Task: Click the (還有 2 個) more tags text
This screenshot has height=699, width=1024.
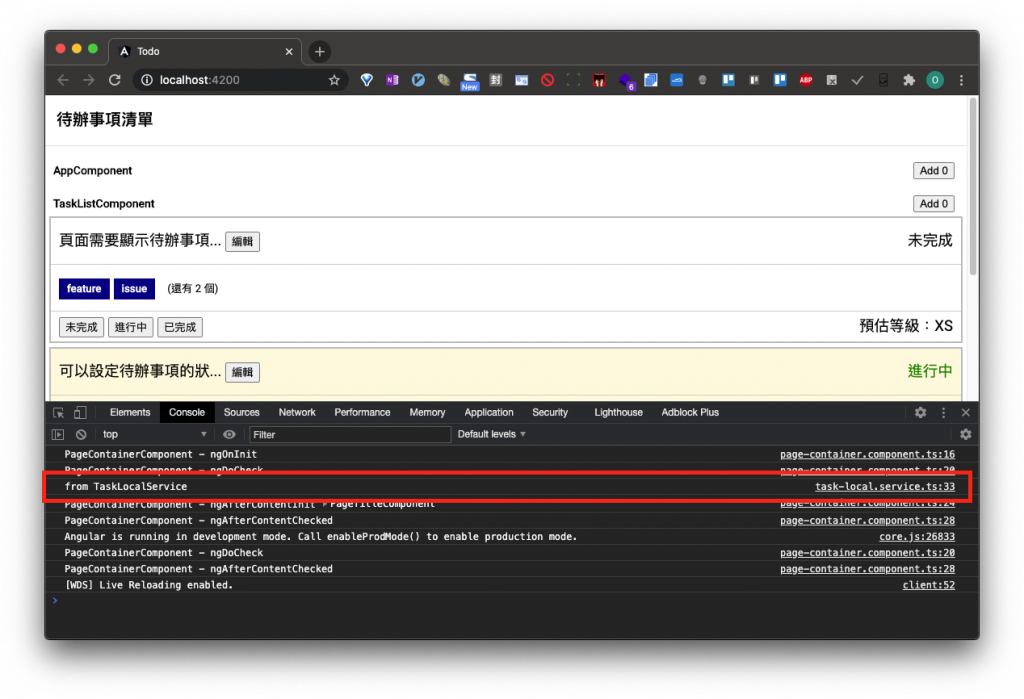Action: tap(193, 289)
